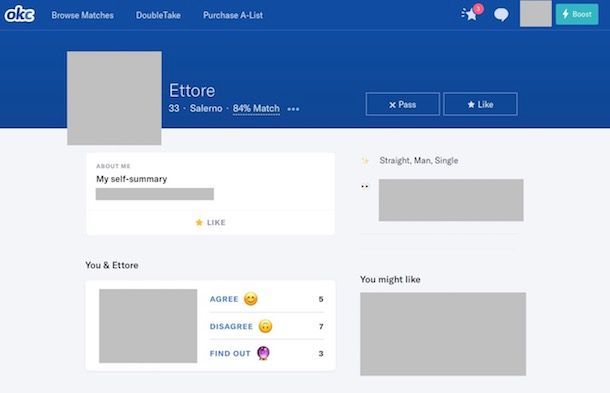The image size is (610, 393).
Task: Click the Salerno location text
Action: 206,109
